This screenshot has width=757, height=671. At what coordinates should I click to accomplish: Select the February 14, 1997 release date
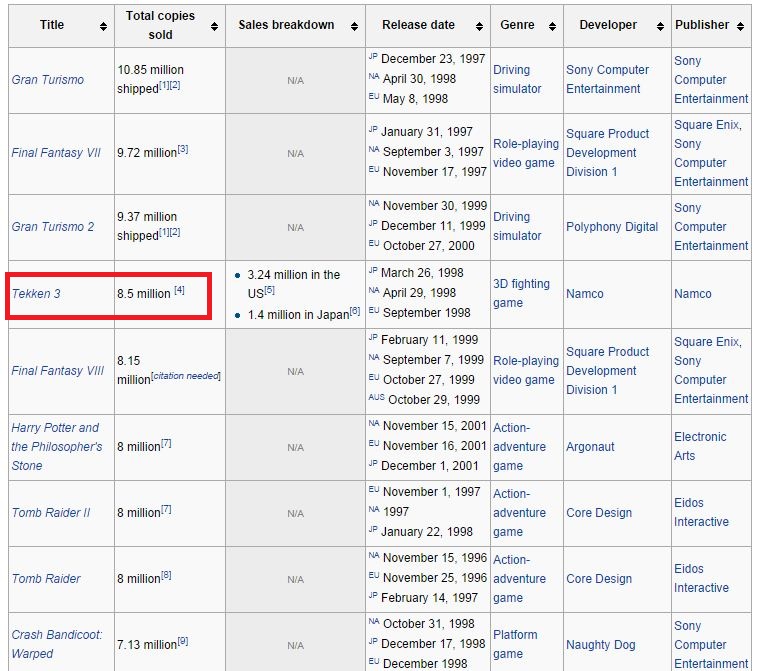point(429,598)
